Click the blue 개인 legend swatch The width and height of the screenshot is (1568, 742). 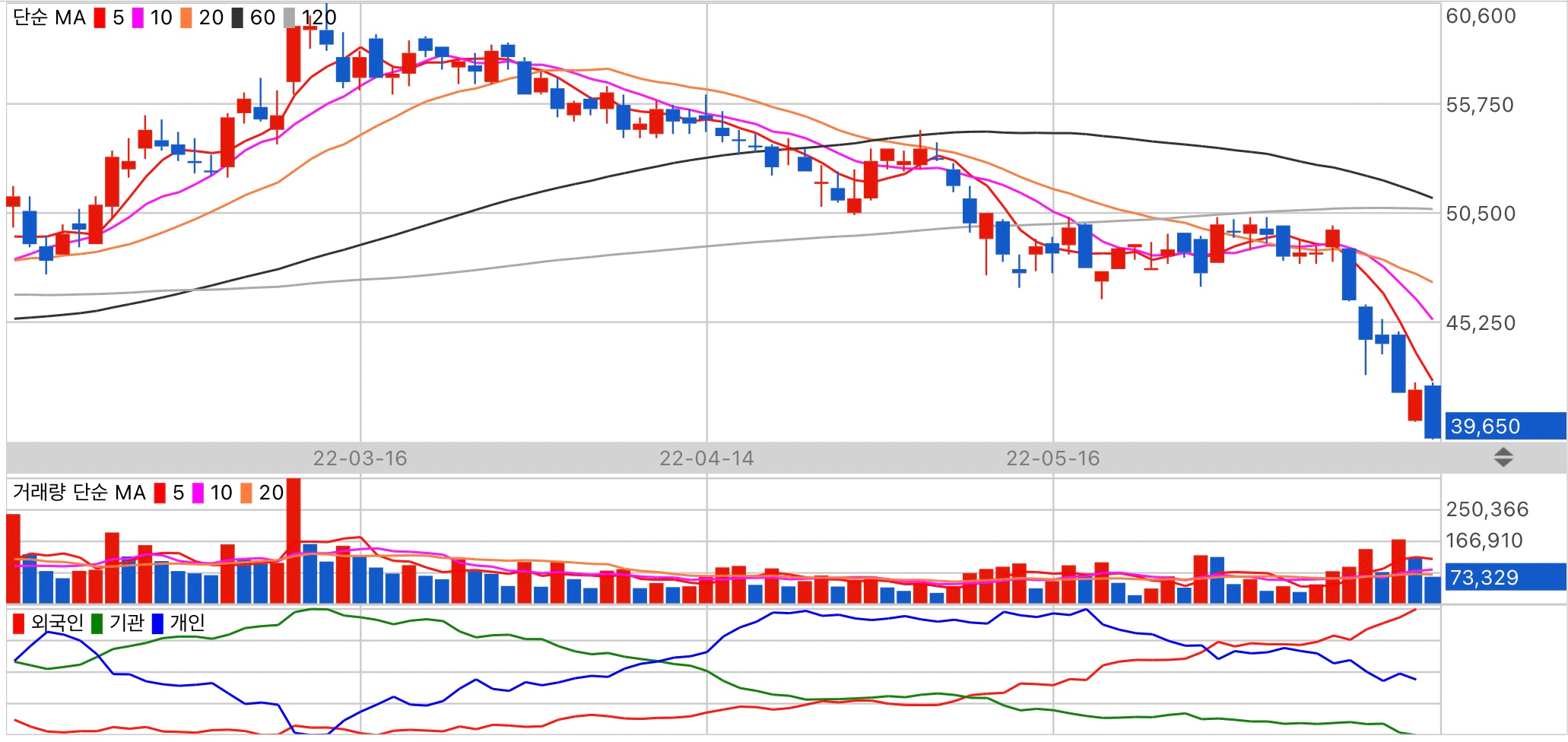(x=157, y=623)
